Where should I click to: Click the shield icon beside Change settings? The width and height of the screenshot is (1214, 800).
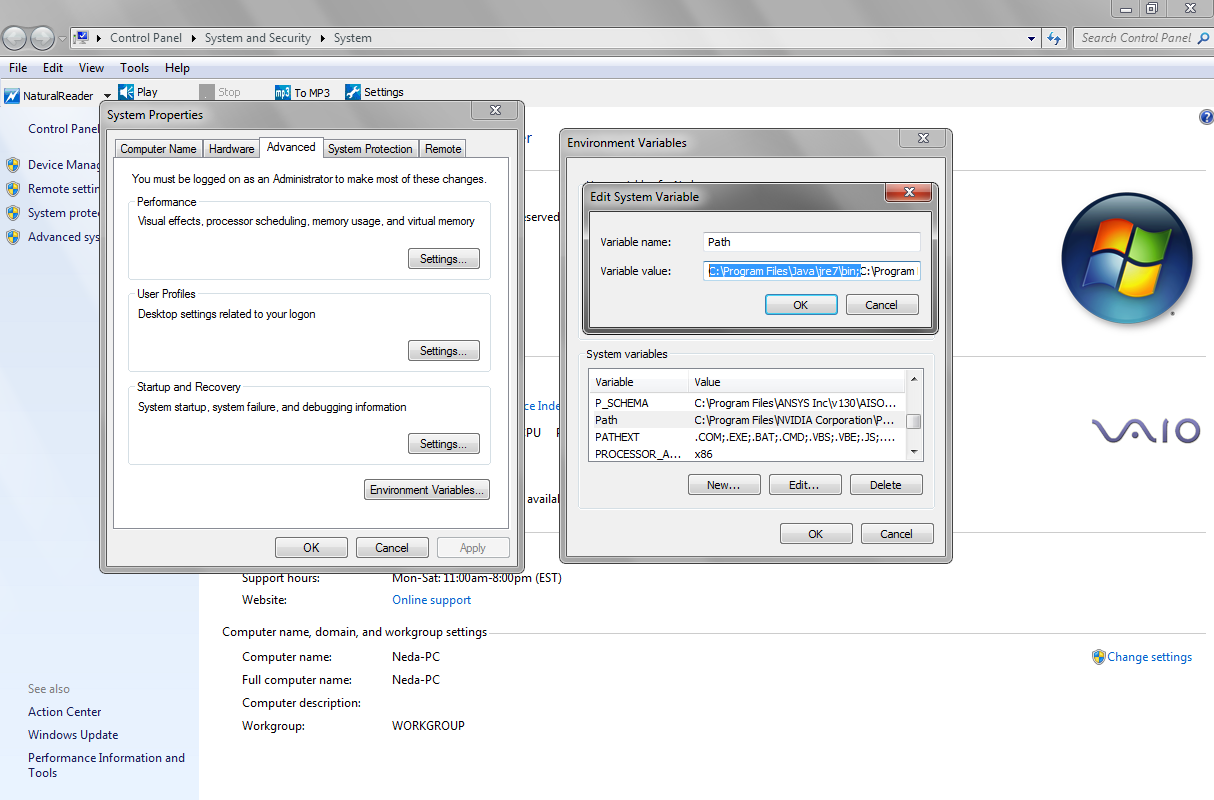pyautogui.click(x=1098, y=657)
